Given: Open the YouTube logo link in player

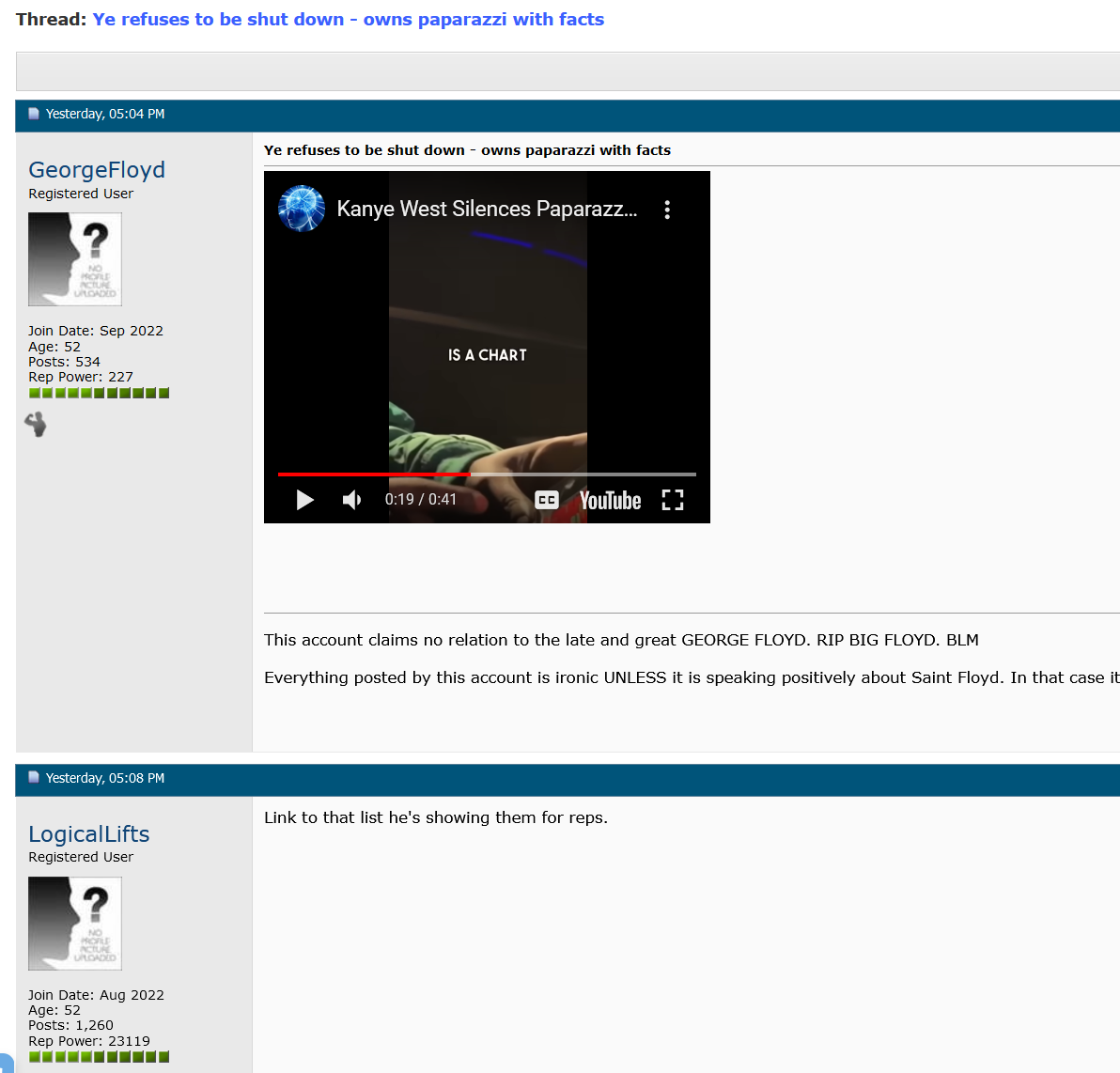Looking at the screenshot, I should (610, 500).
